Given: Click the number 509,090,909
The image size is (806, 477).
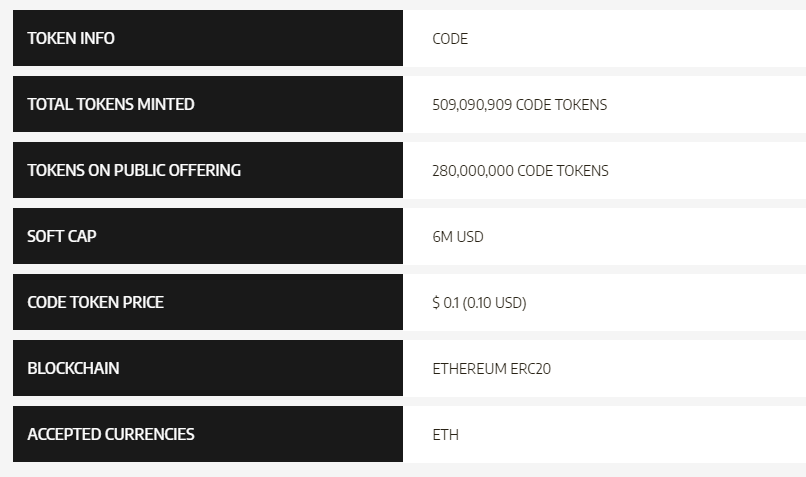Looking at the screenshot, I should pos(472,105).
